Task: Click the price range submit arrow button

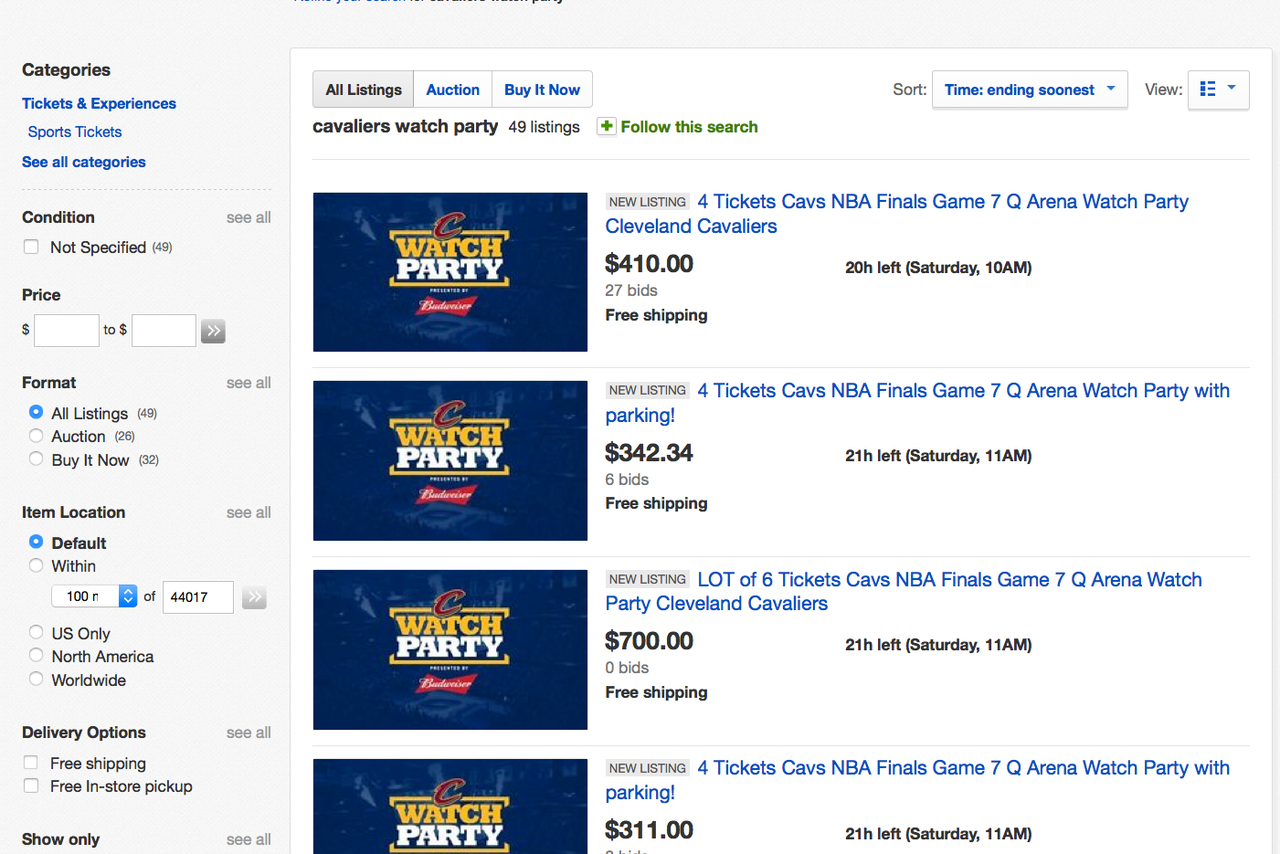Action: click(x=212, y=331)
